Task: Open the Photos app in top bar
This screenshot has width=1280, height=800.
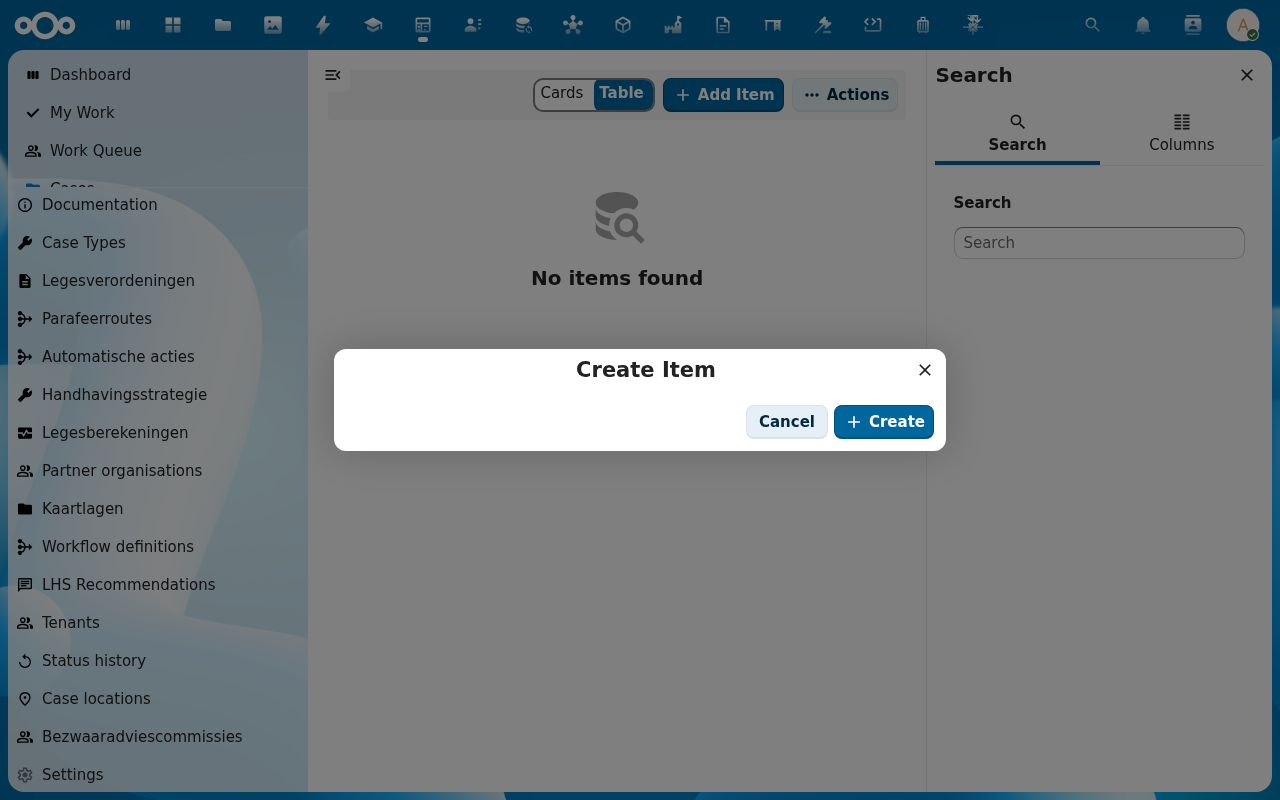Action: tap(273, 25)
